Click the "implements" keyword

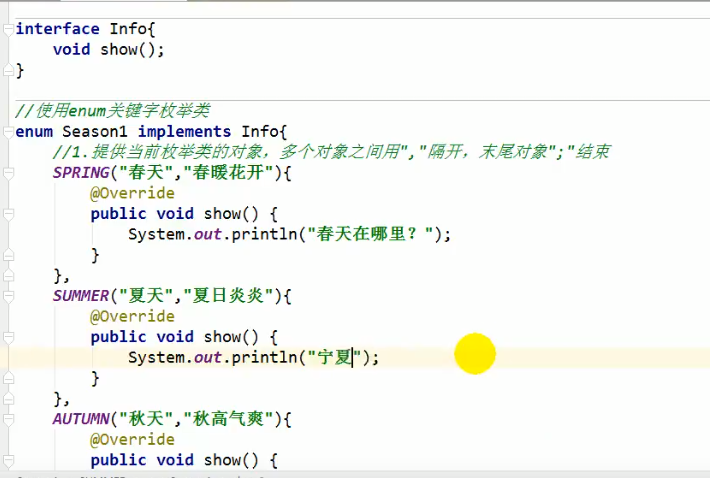click(184, 132)
